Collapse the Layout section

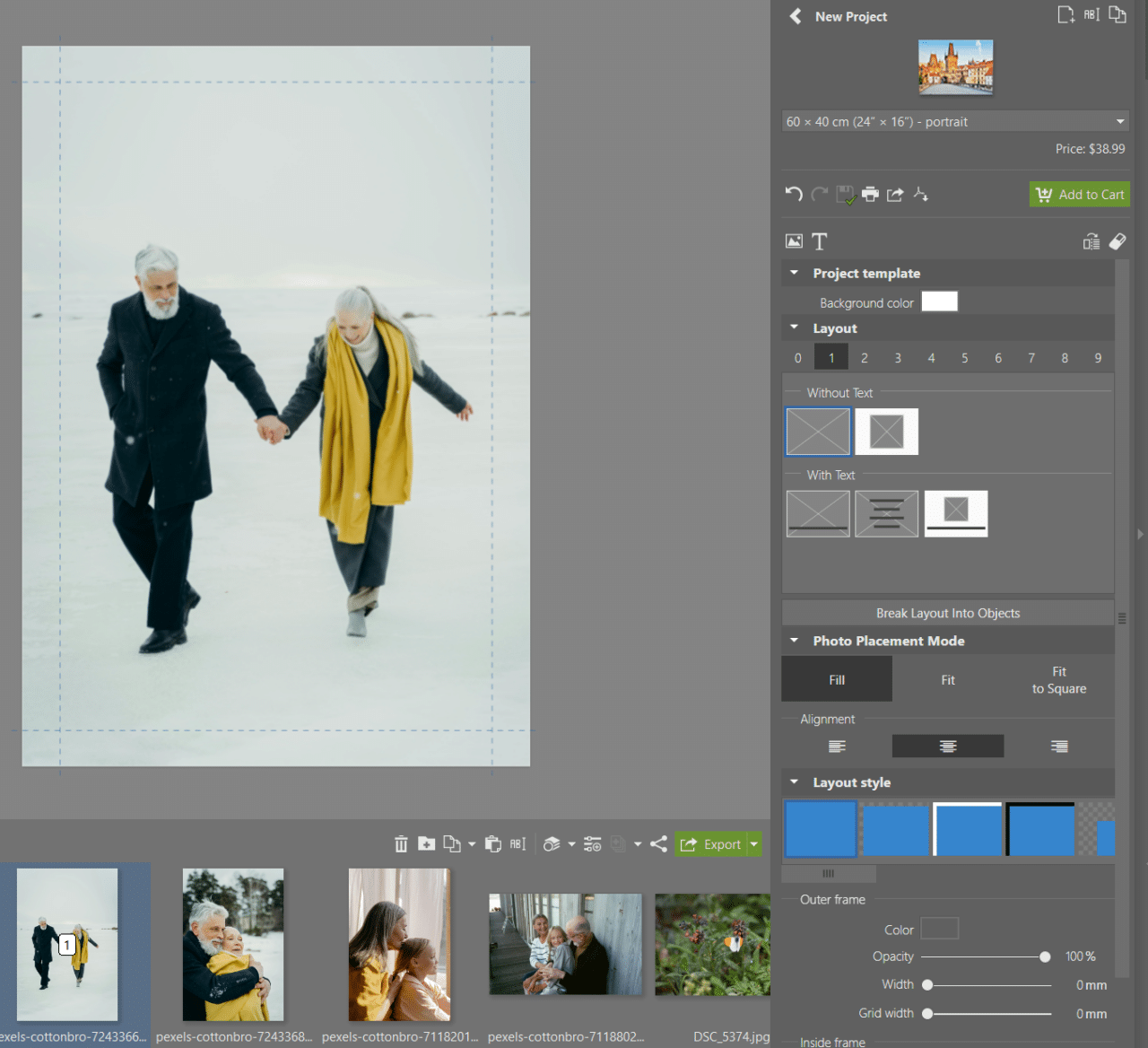point(794,327)
